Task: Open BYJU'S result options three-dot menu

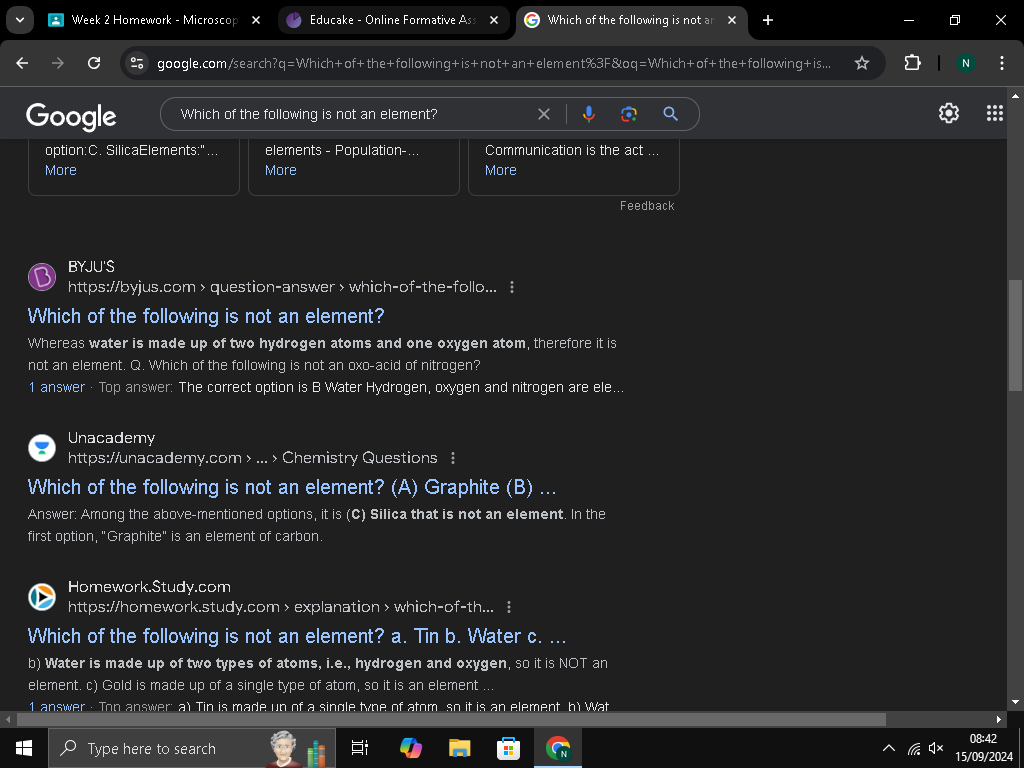Action: (x=512, y=287)
